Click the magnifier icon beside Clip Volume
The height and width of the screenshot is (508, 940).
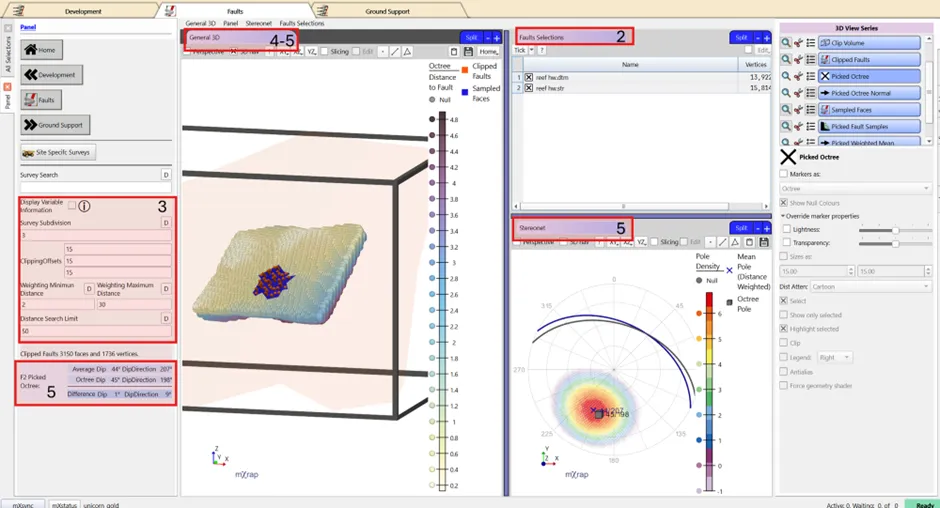787,43
